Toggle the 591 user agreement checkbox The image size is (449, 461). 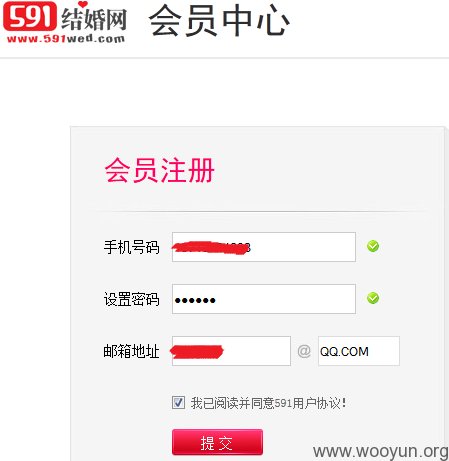tap(178, 402)
